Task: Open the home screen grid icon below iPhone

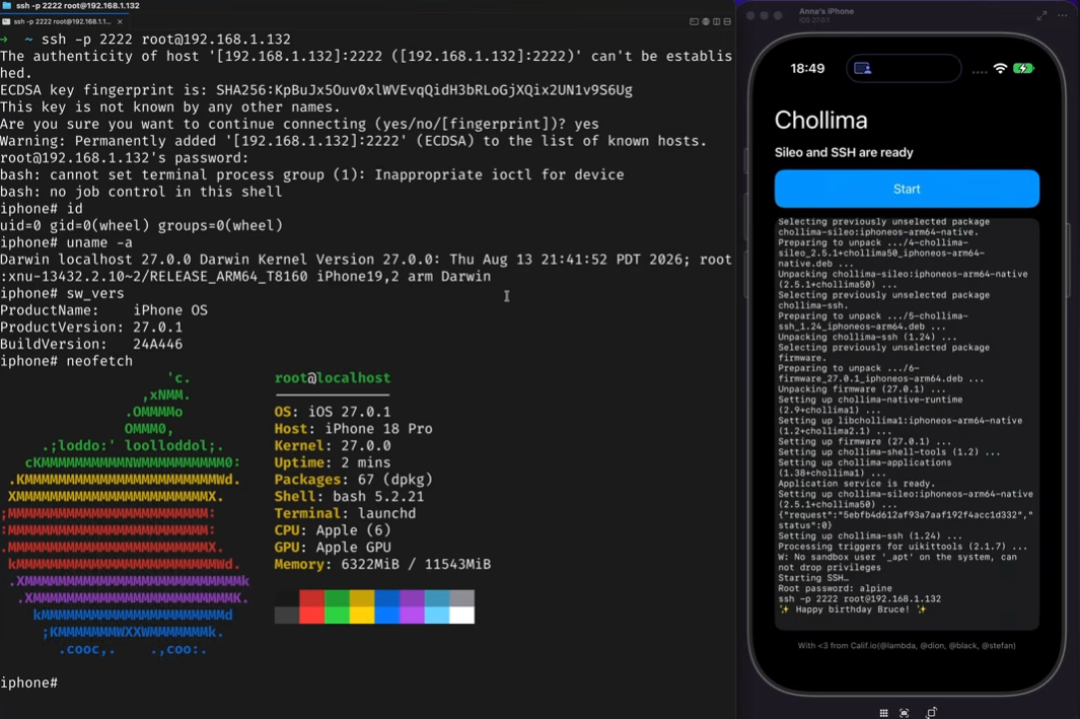Action: (884, 713)
